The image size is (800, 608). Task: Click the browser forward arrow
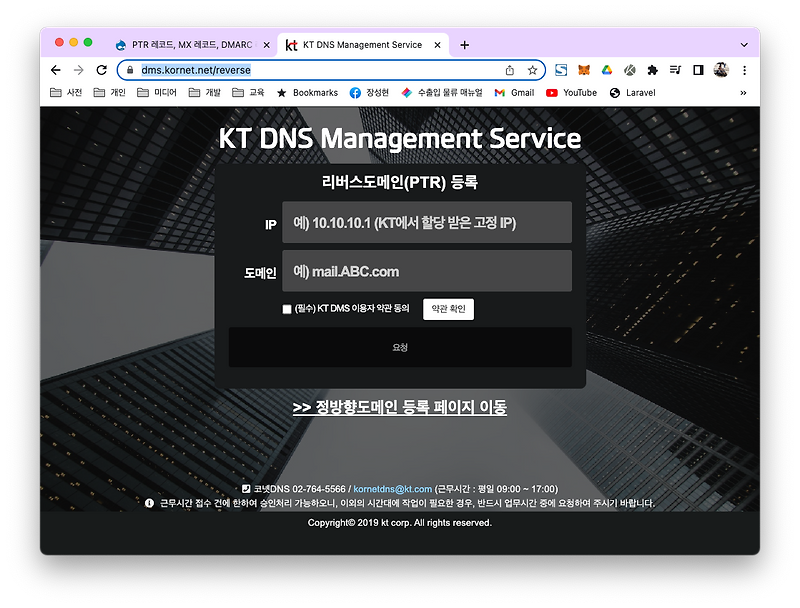[79, 70]
